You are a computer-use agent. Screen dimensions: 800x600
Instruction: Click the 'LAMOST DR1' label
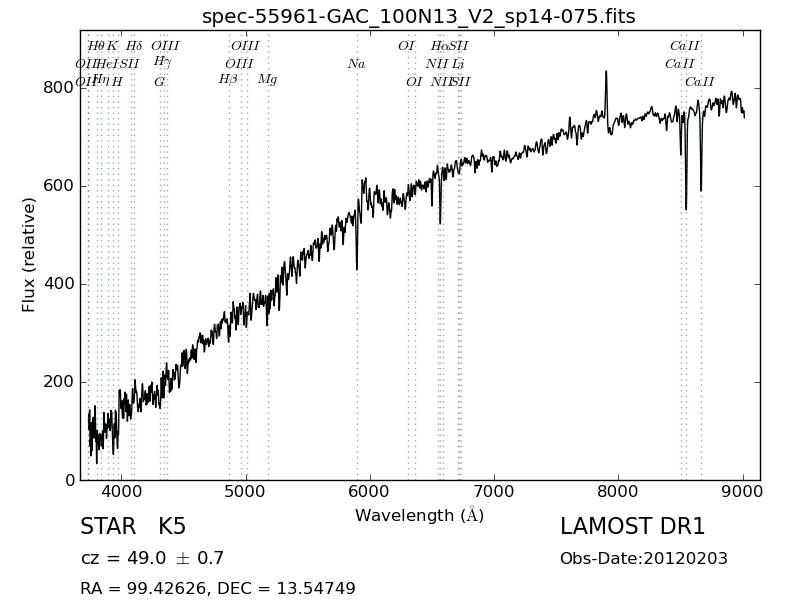[632, 527]
